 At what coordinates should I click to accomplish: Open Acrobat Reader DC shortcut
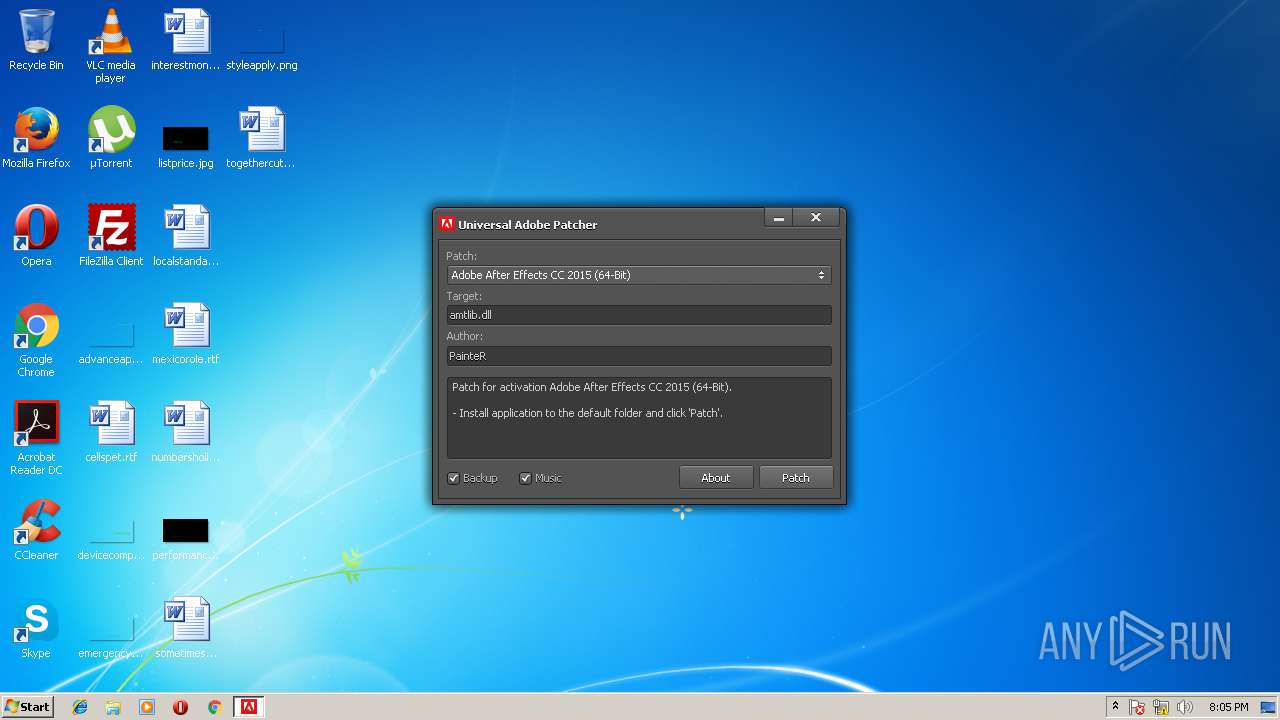36,438
